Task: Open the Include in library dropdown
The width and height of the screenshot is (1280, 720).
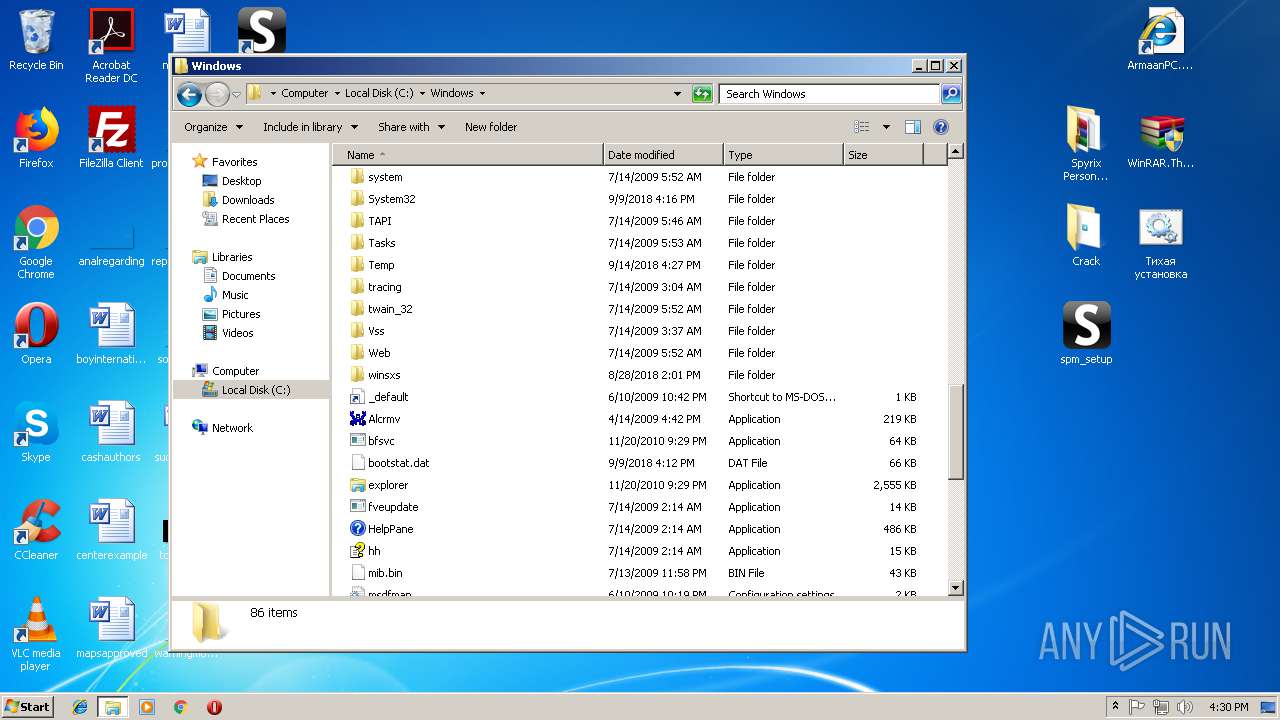Action: pyautogui.click(x=309, y=127)
